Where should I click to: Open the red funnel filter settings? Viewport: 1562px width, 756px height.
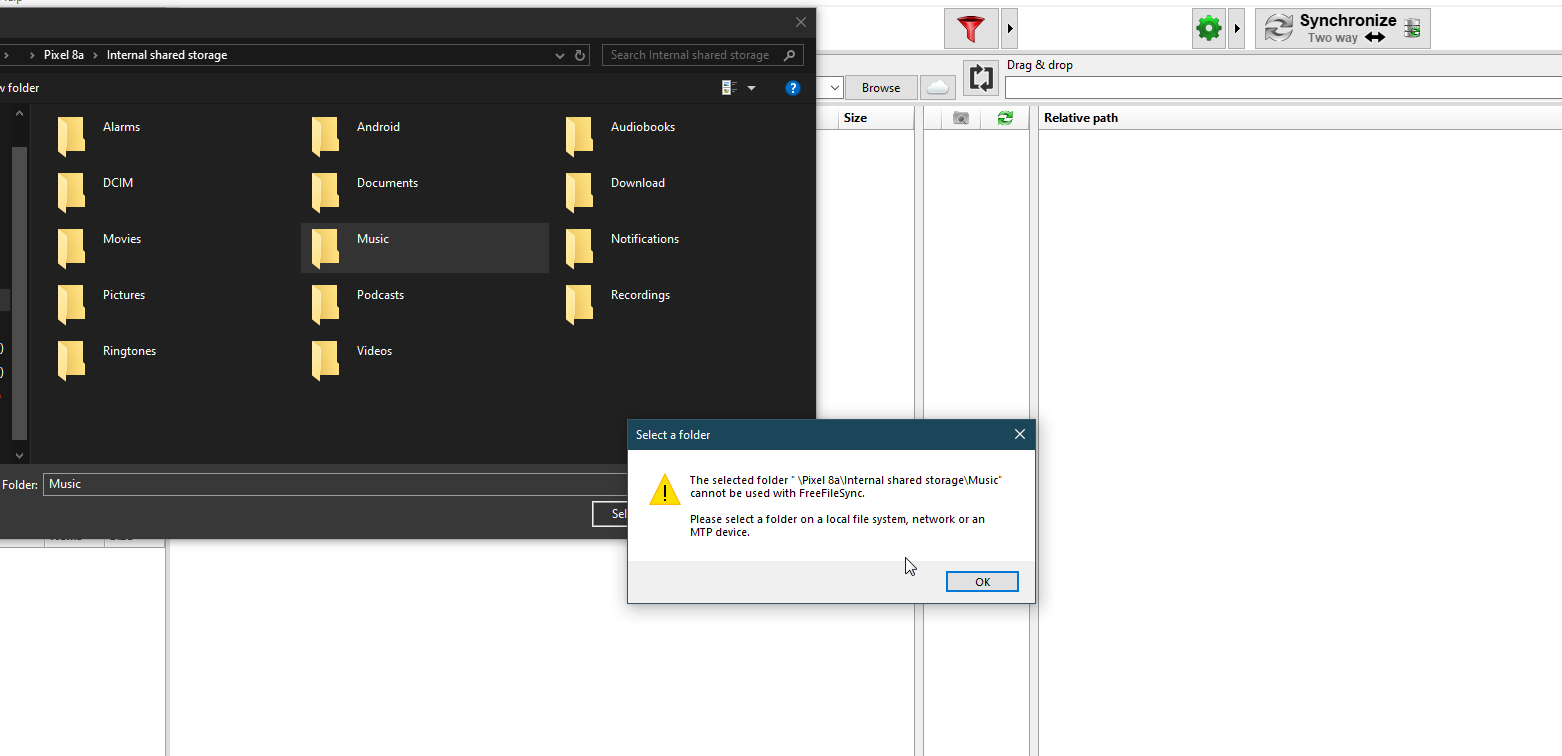(x=971, y=29)
